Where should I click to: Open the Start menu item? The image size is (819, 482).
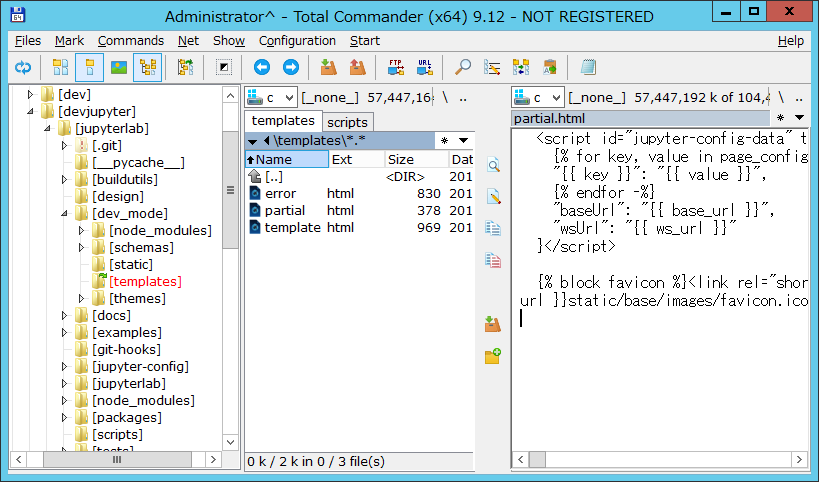[365, 41]
